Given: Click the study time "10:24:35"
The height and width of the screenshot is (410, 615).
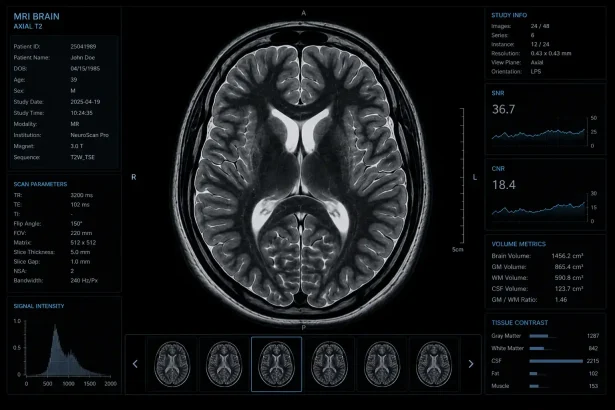Looking at the screenshot, I should tap(82, 113).
